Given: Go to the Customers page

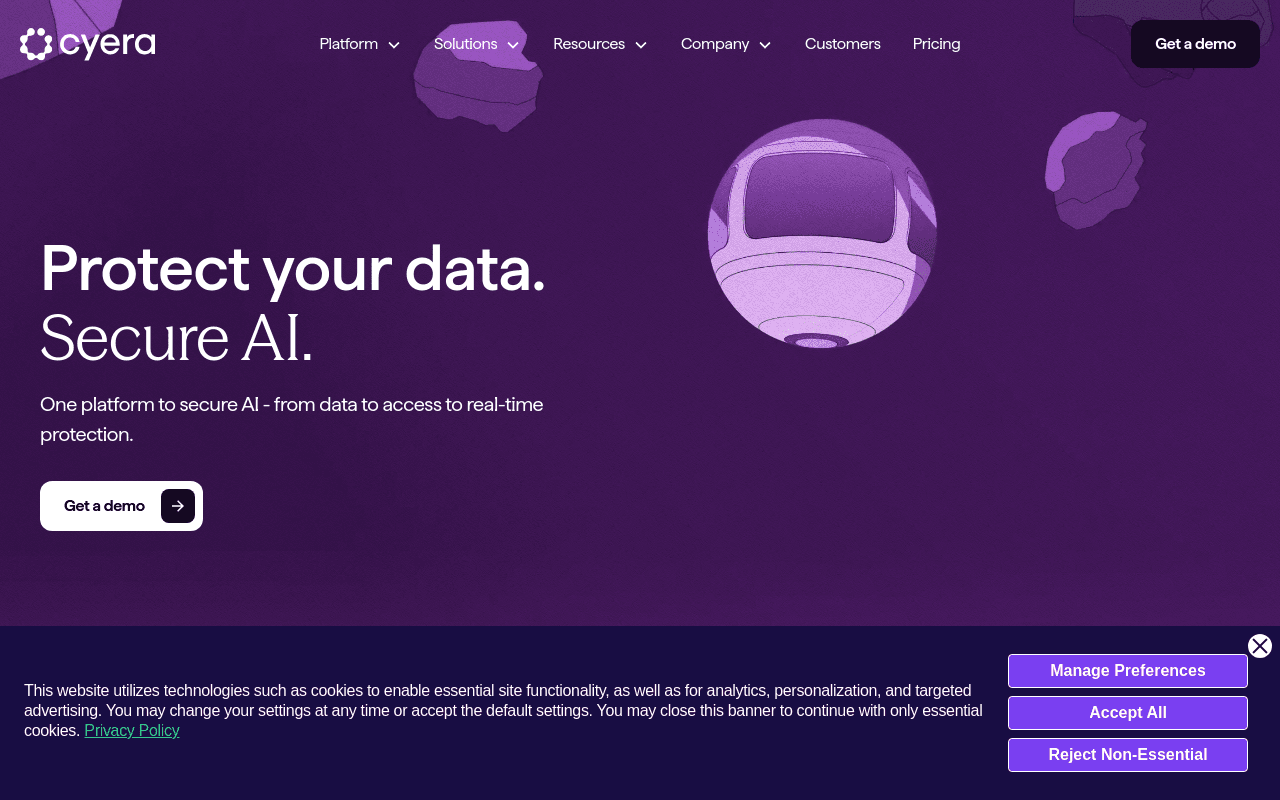Looking at the screenshot, I should click(x=843, y=44).
